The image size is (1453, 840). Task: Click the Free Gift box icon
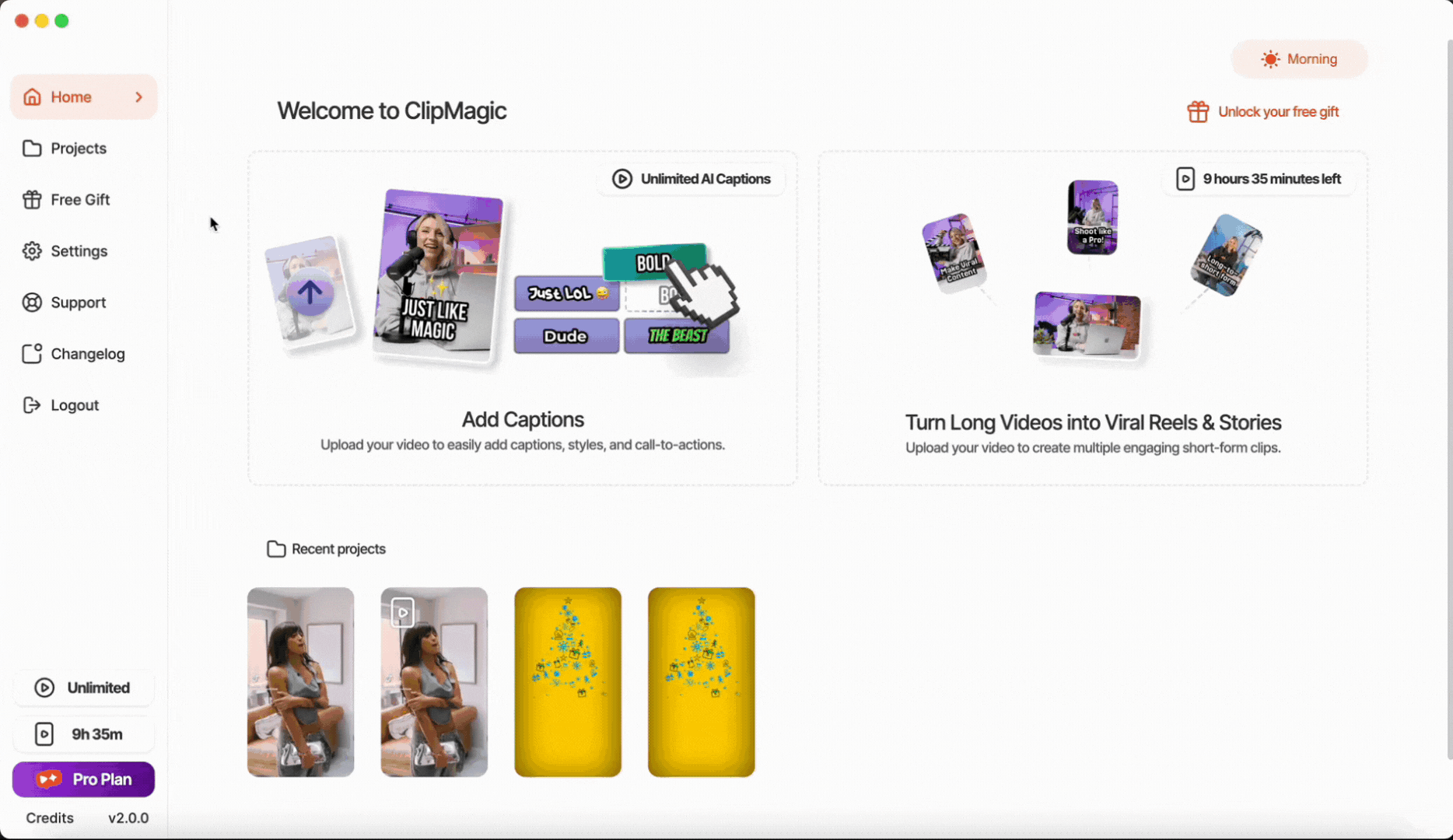(x=32, y=200)
